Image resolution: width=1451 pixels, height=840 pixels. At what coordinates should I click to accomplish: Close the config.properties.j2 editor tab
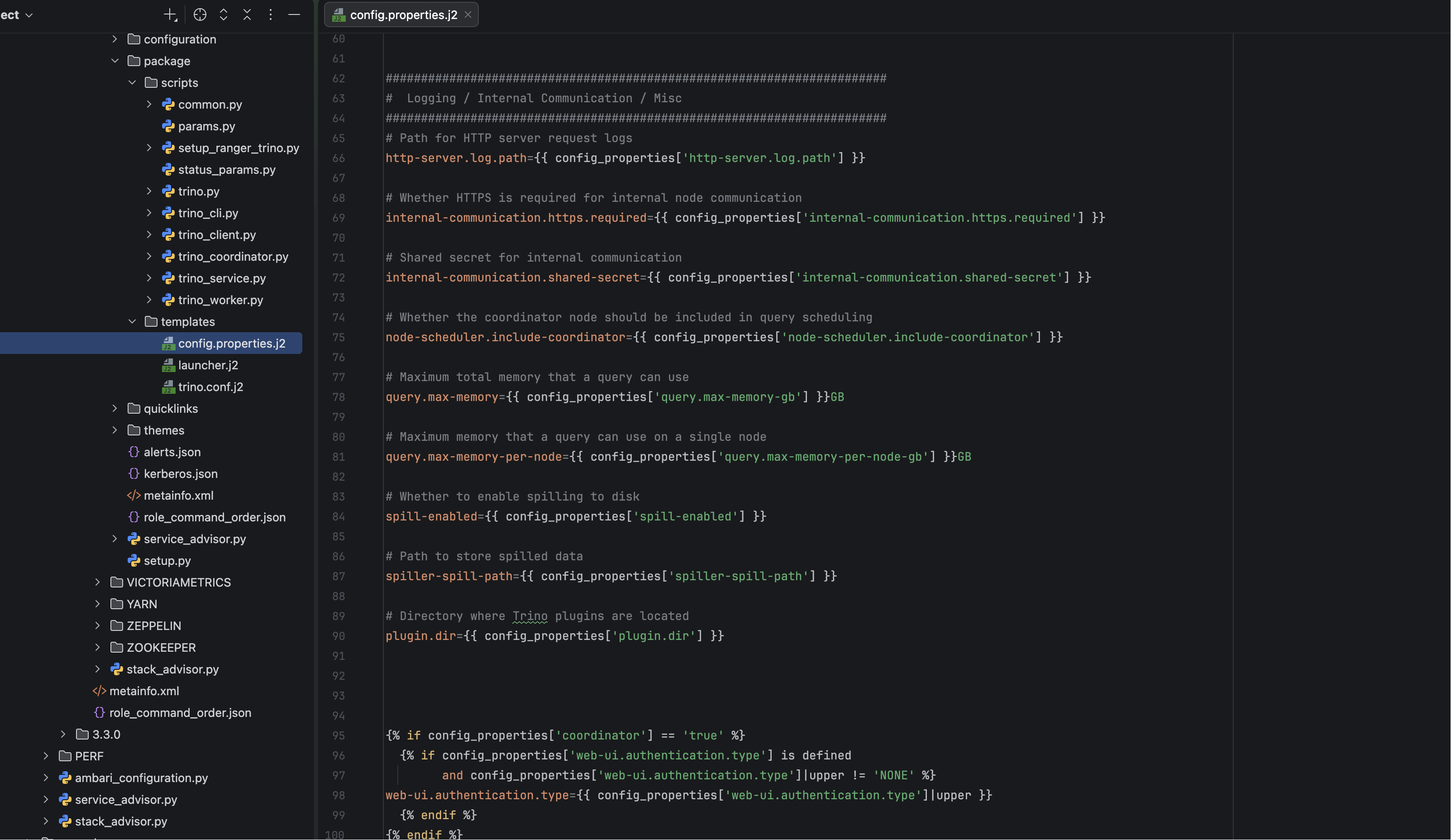click(468, 15)
